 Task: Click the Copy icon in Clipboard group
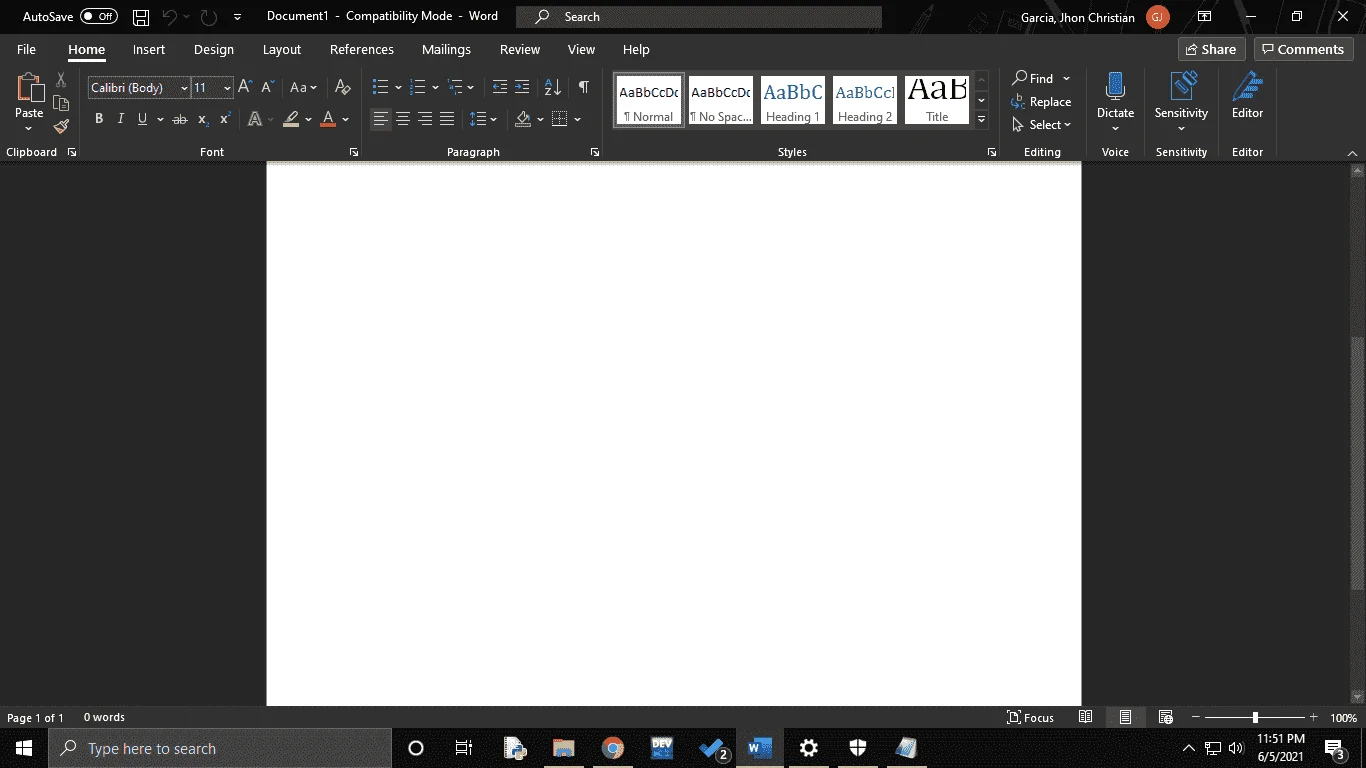61,103
